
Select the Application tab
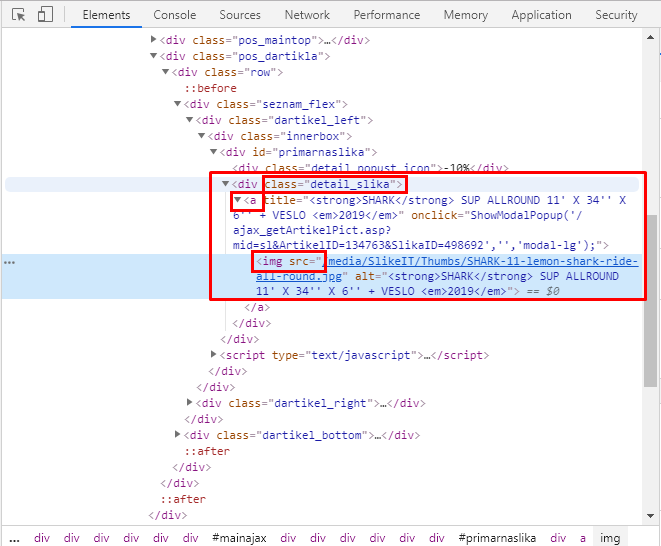pos(541,15)
